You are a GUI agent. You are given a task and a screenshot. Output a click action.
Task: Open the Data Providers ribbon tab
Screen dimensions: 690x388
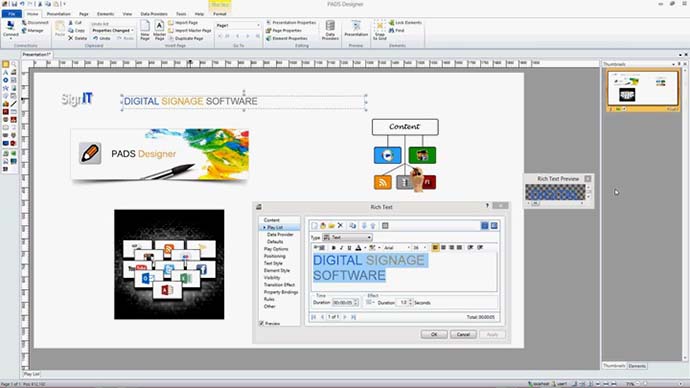[x=154, y=14]
